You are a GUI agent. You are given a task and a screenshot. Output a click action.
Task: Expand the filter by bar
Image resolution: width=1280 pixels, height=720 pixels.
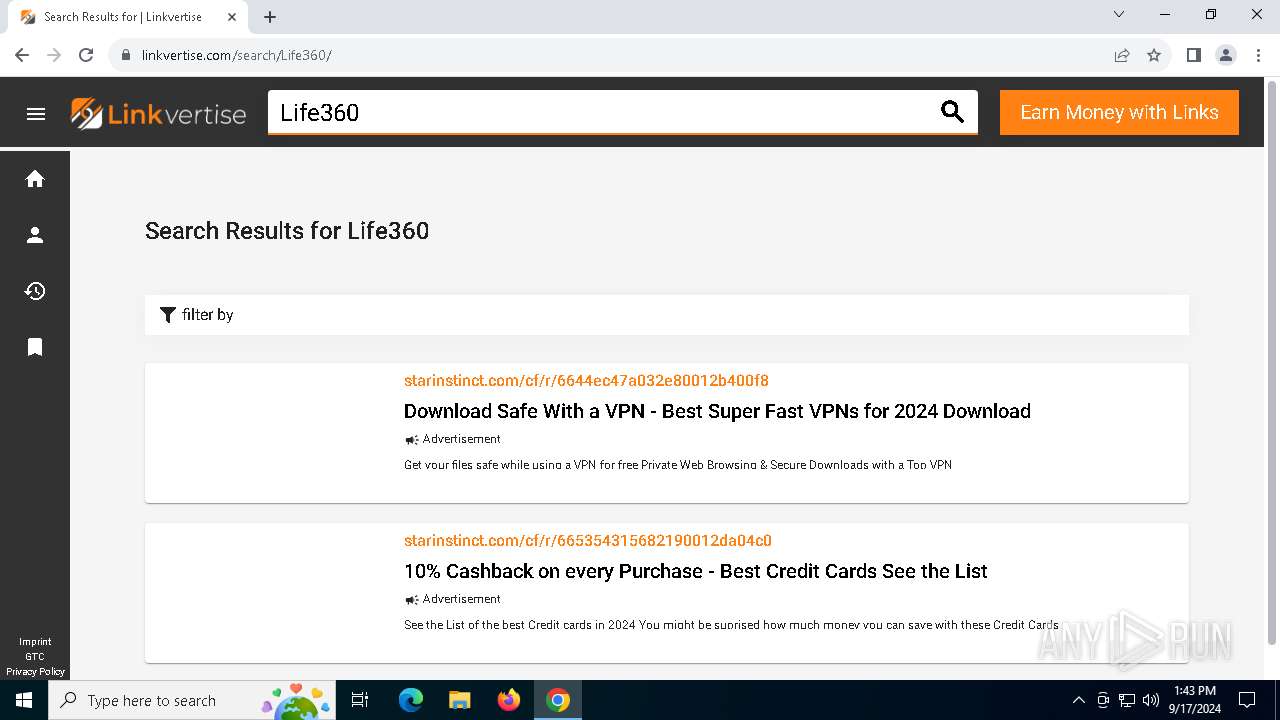pyautogui.click(x=667, y=315)
